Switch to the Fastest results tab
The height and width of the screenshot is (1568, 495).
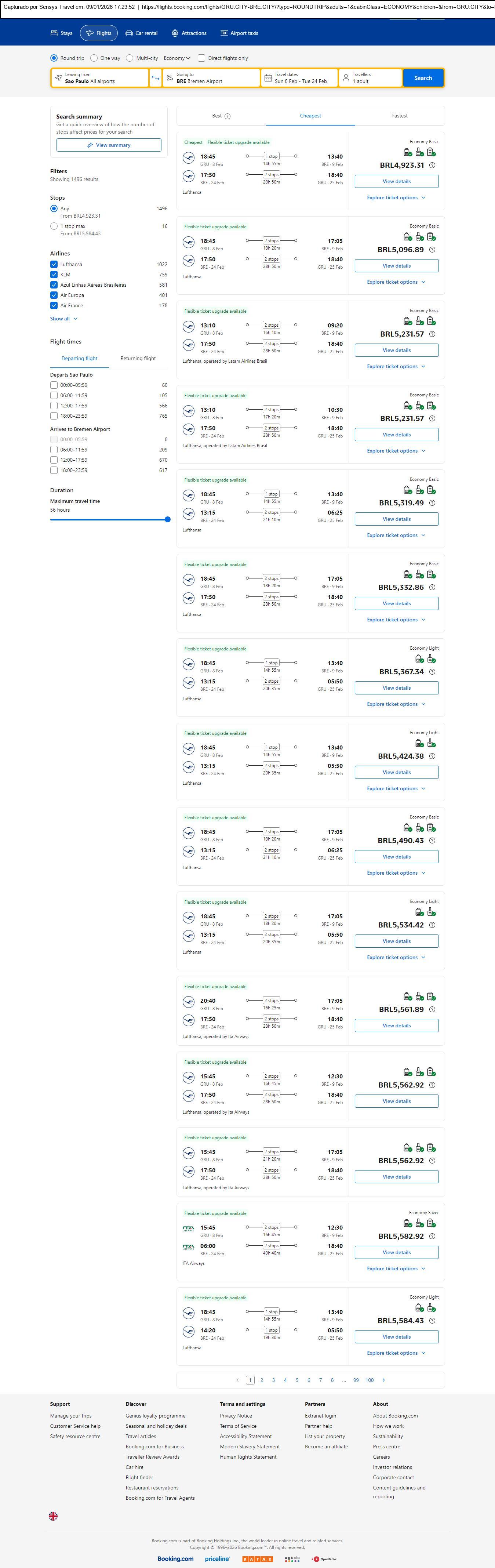399,116
